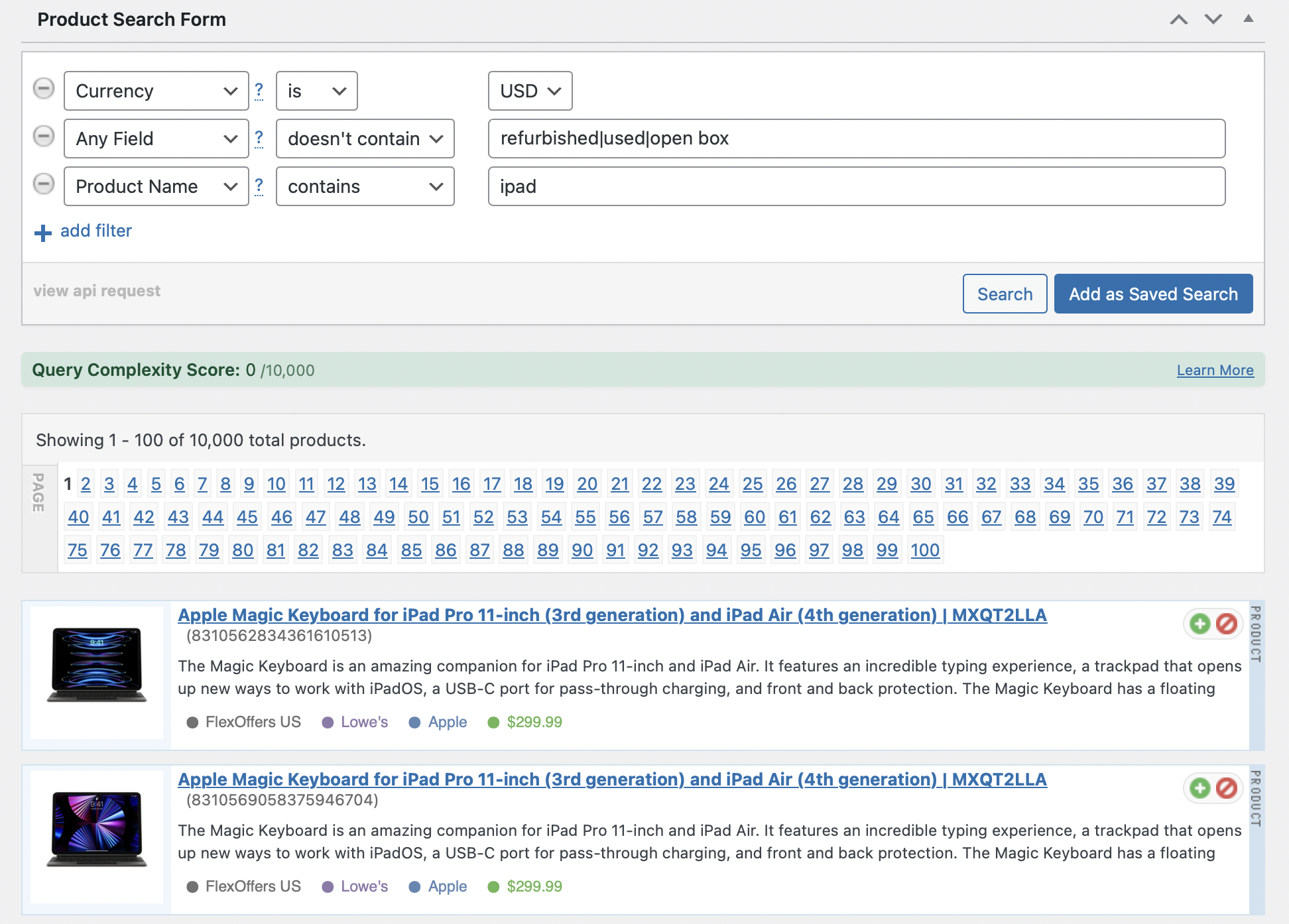Click FlexOffers US network in second product
1289x924 pixels.
pyautogui.click(x=253, y=886)
